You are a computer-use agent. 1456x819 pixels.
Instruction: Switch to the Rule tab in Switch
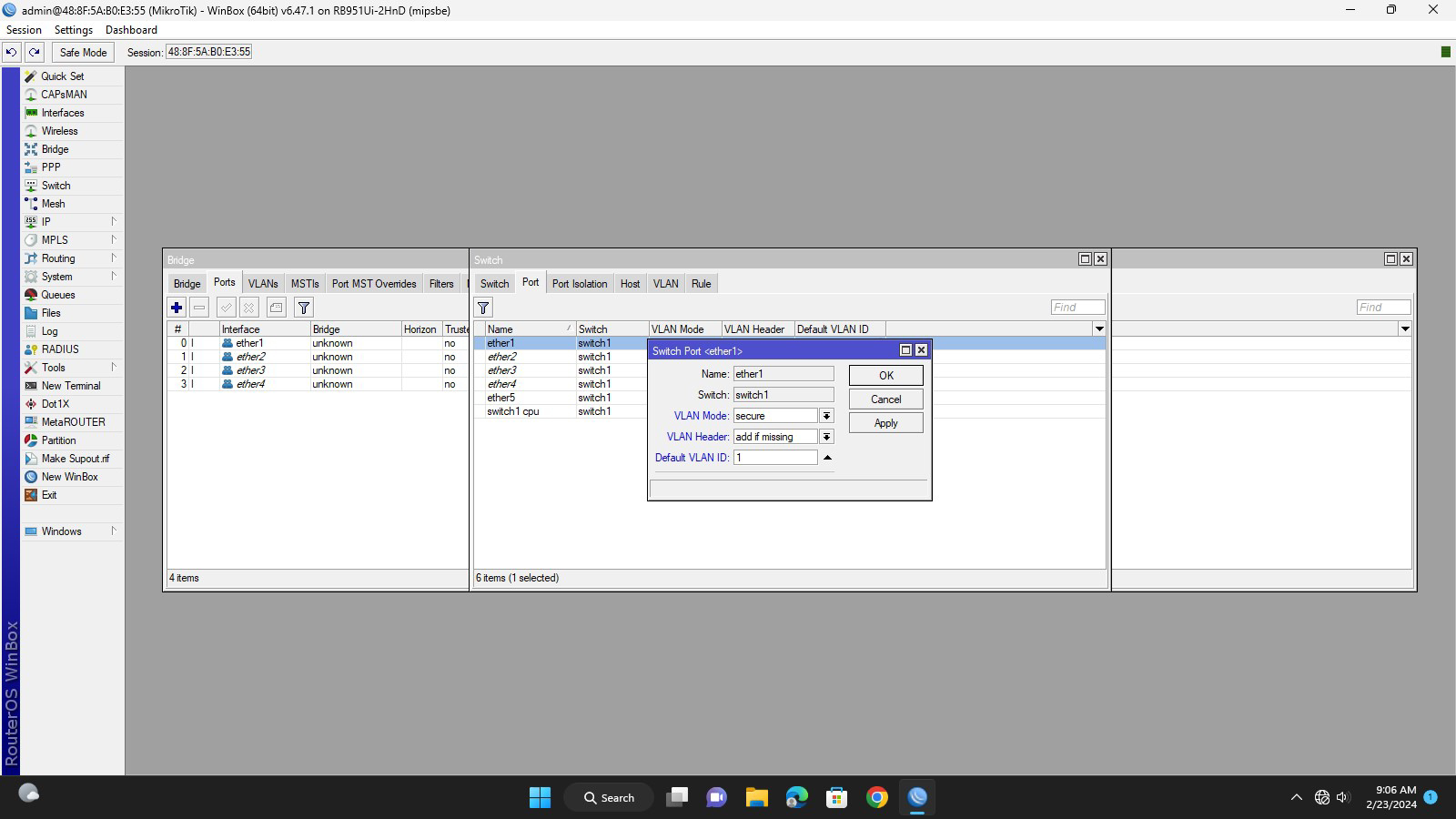701,284
